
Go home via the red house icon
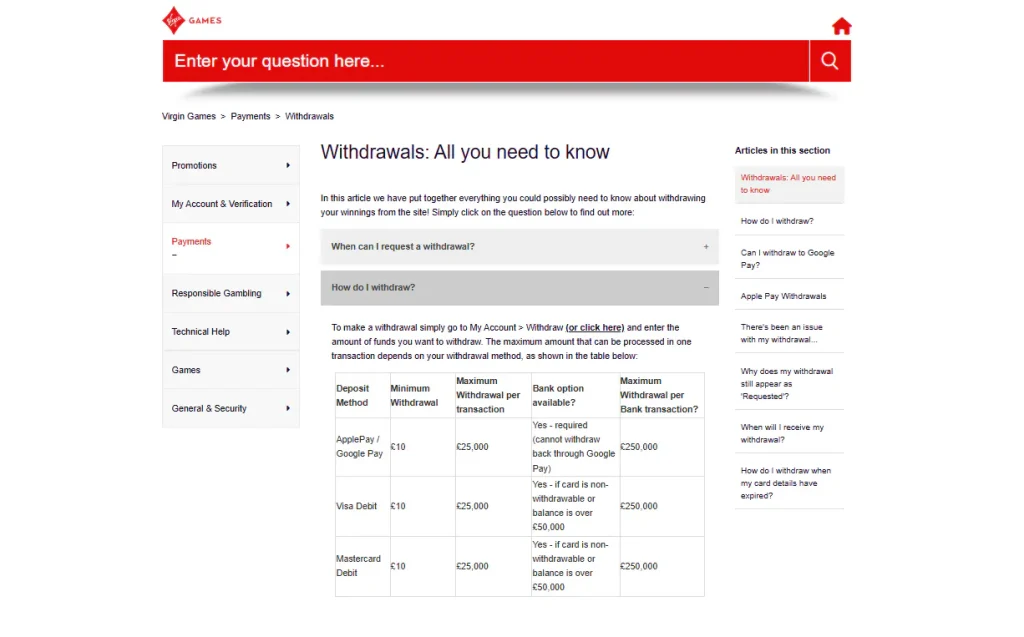pyautogui.click(x=841, y=25)
